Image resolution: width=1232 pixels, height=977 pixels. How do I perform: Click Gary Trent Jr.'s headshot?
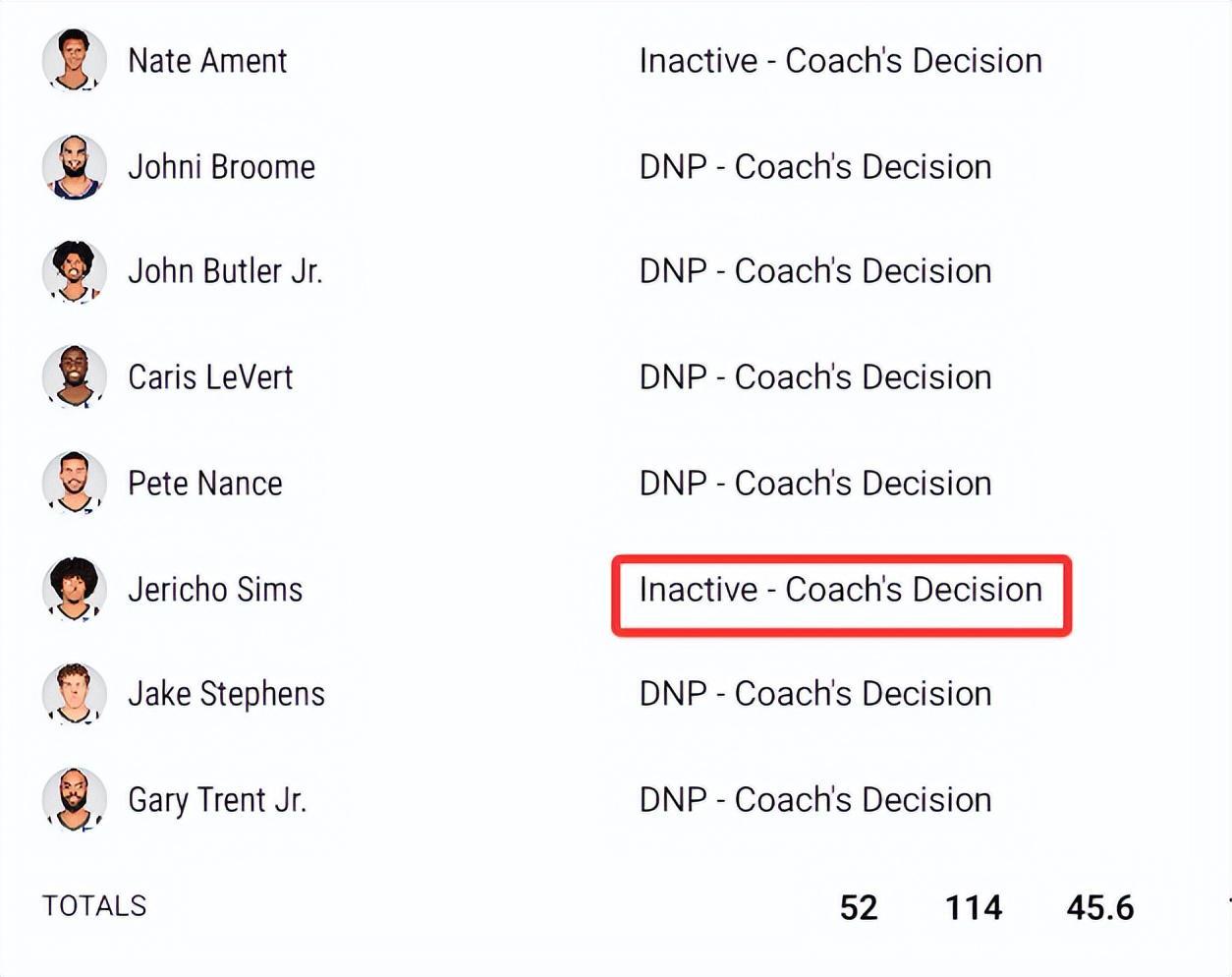pos(75,799)
